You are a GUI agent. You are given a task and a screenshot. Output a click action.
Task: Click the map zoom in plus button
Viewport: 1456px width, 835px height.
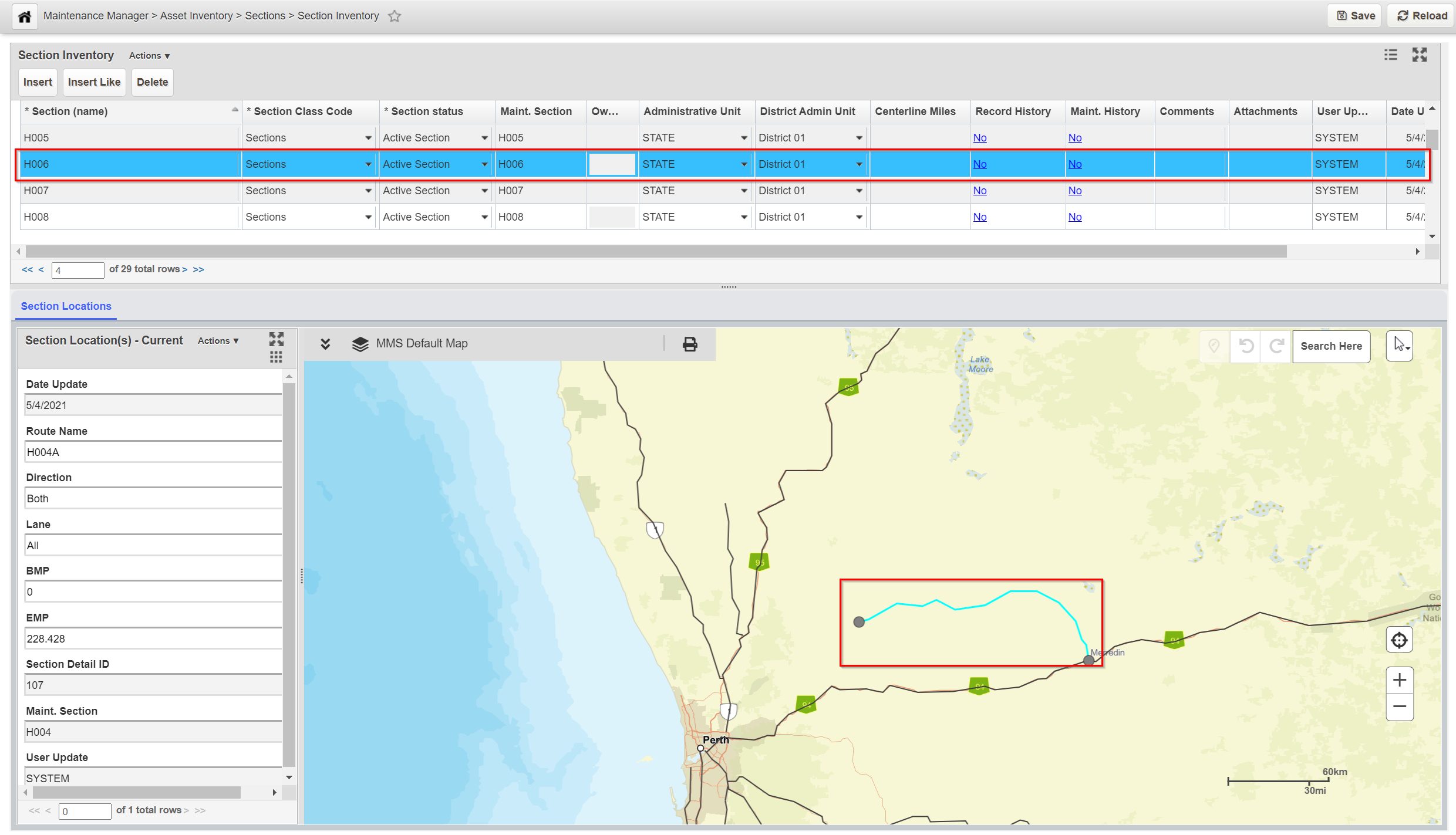[x=1400, y=680]
